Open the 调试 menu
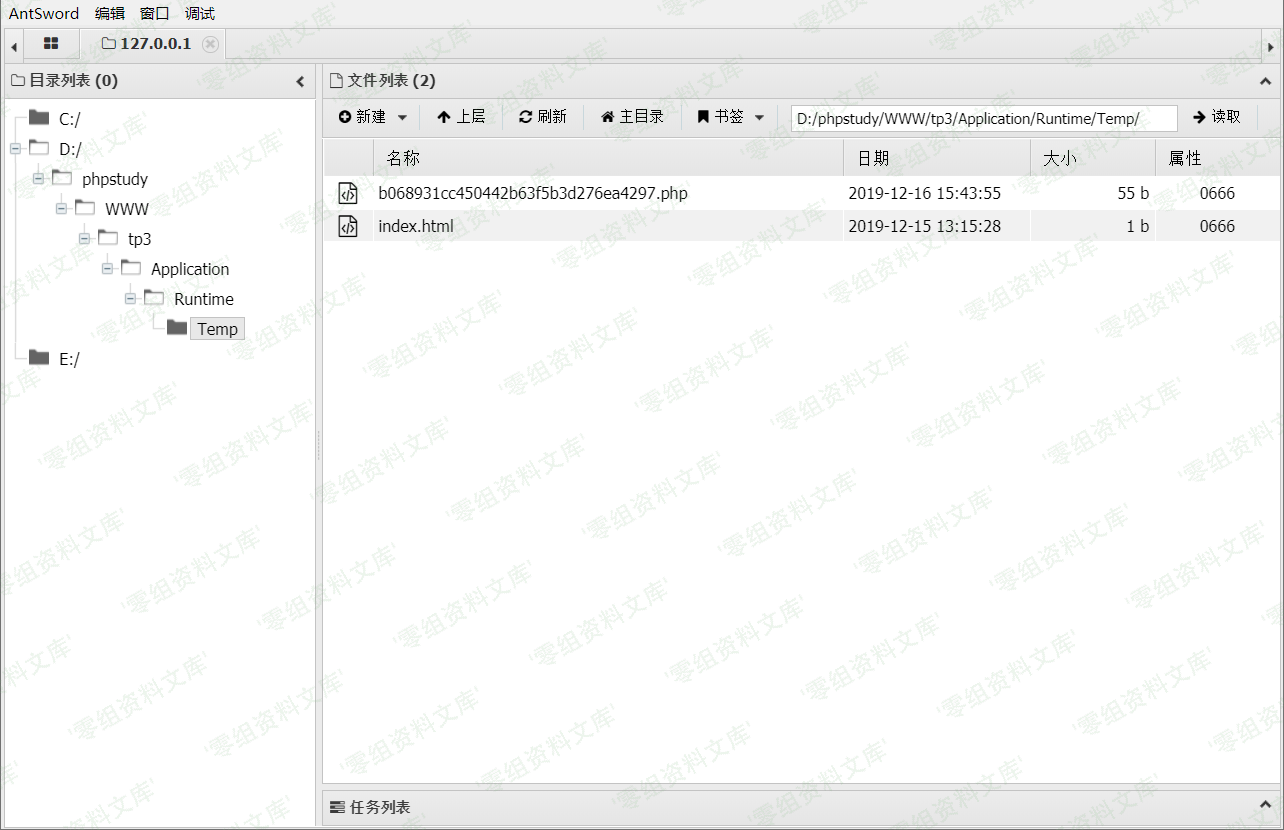Viewport: 1284px width, 830px height. (x=200, y=14)
